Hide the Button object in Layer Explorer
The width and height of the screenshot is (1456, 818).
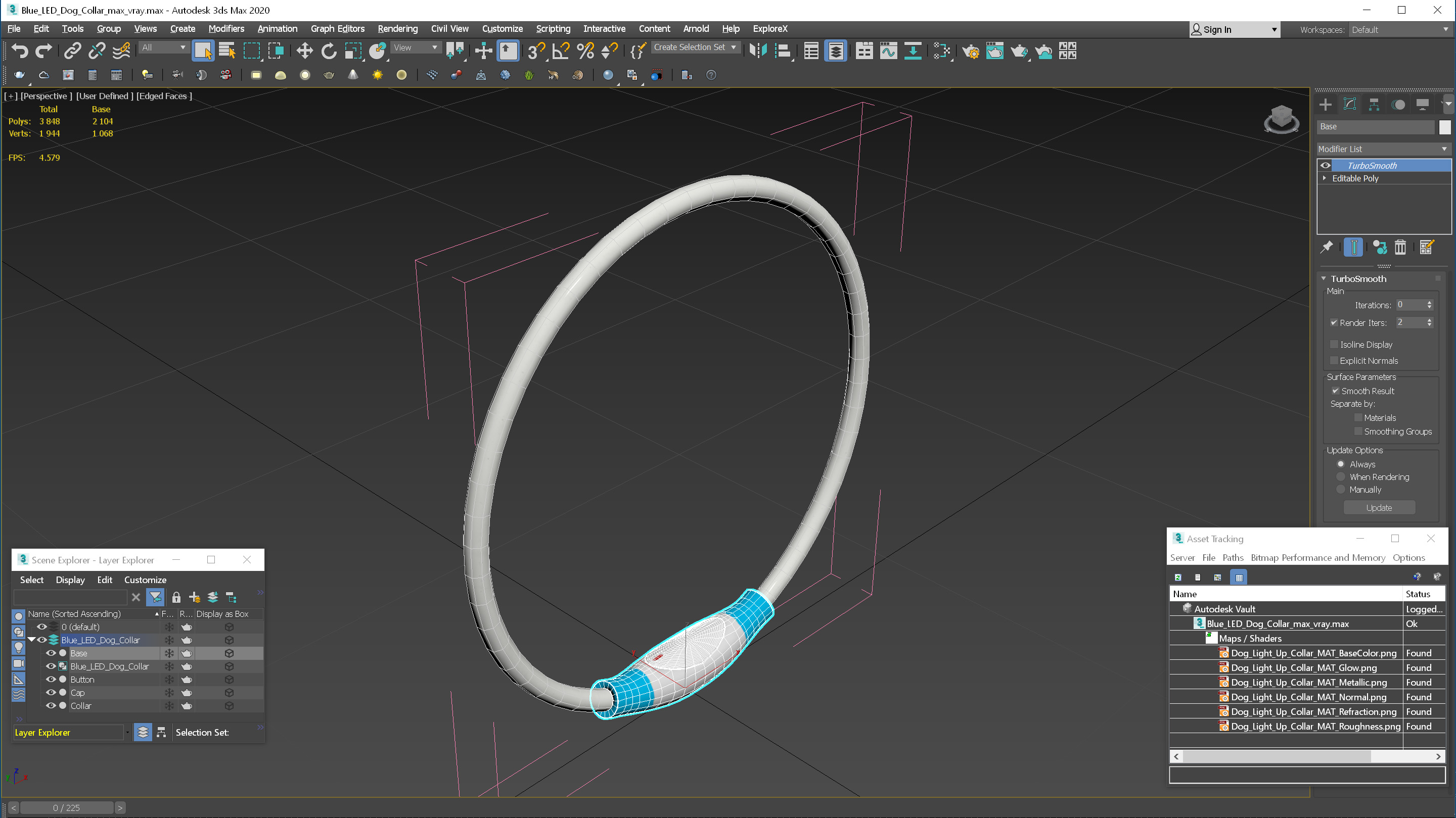51,680
